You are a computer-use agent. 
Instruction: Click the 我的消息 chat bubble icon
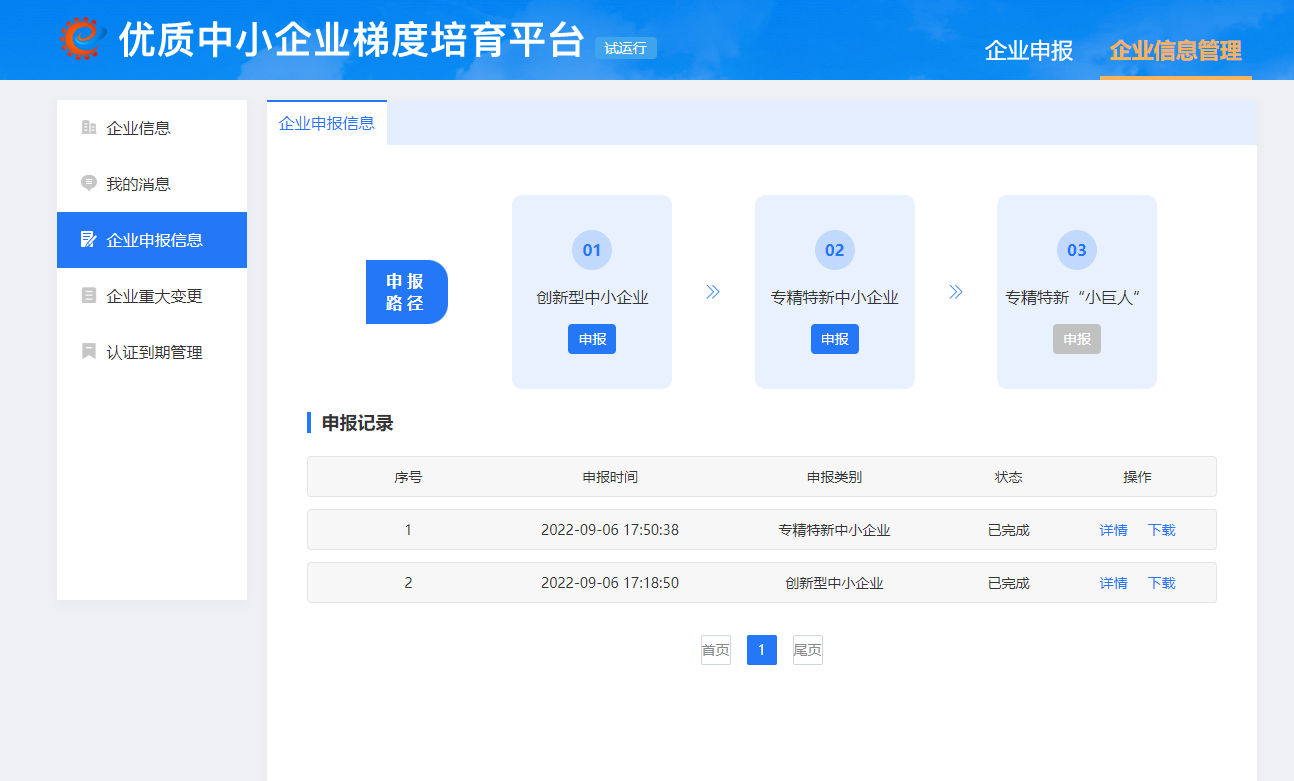[x=89, y=184]
